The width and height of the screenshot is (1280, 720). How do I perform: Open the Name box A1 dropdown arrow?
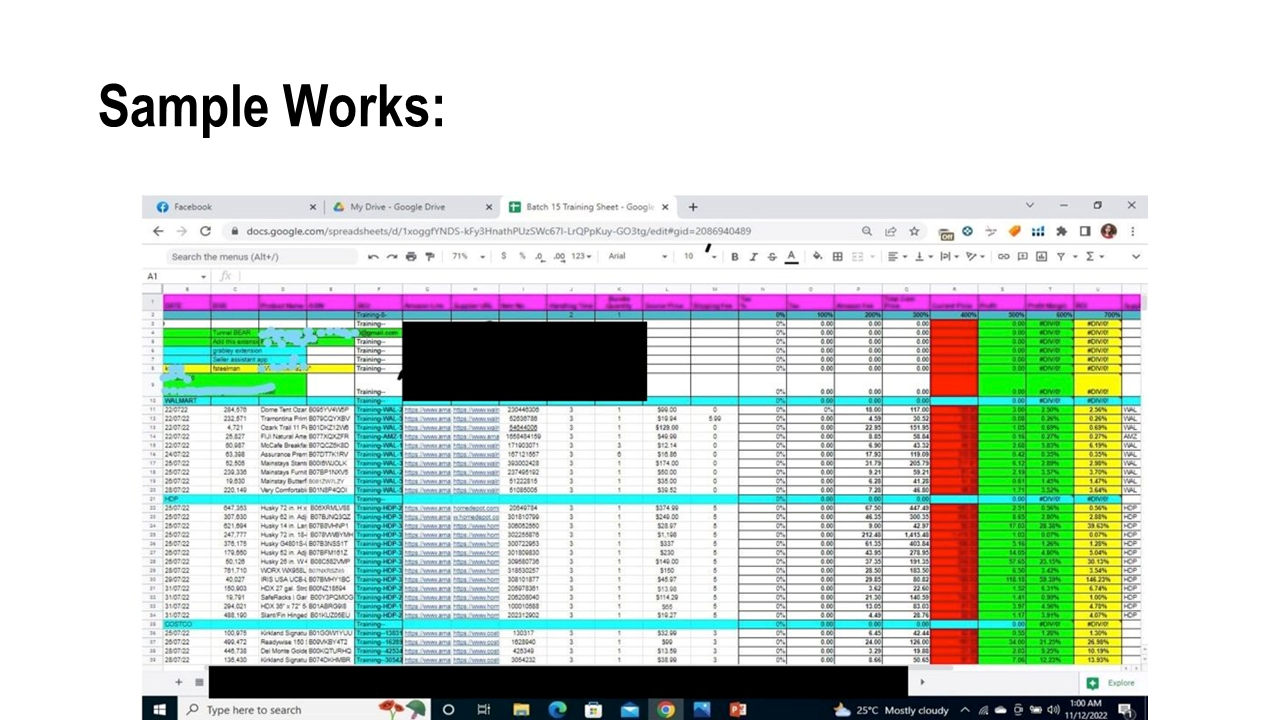click(x=204, y=276)
